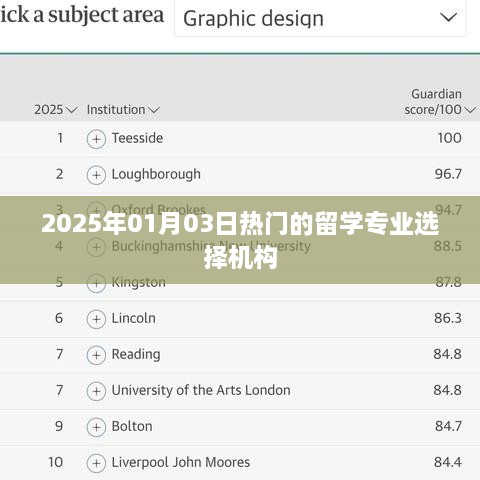Select the Lincoln institution name
Screen dimensions: 480x480
(133, 318)
